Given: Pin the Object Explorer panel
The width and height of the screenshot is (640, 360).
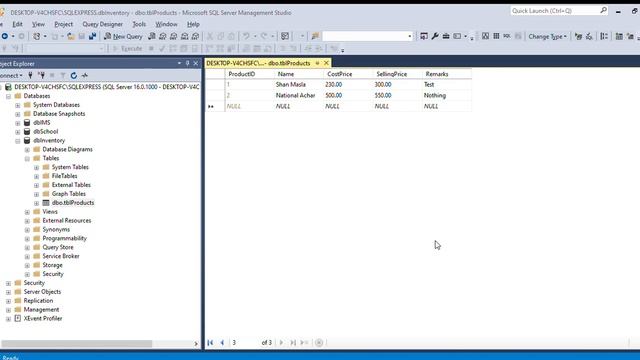Looking at the screenshot, I should coord(187,63).
